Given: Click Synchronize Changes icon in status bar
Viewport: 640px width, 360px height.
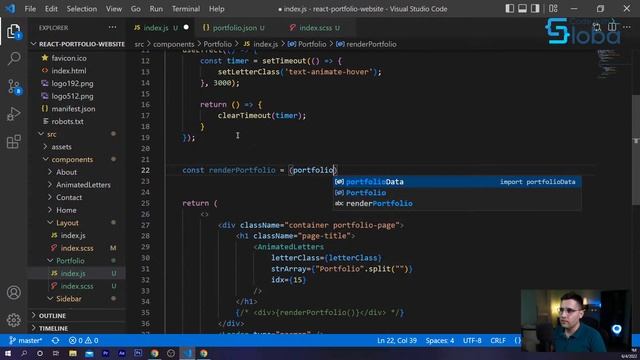Looking at the screenshot, I should pyautogui.click(x=56, y=340).
